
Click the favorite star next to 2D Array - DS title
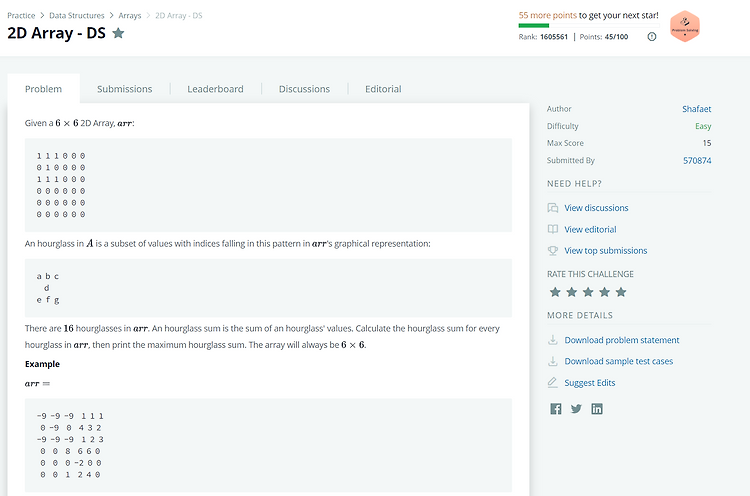click(x=118, y=33)
